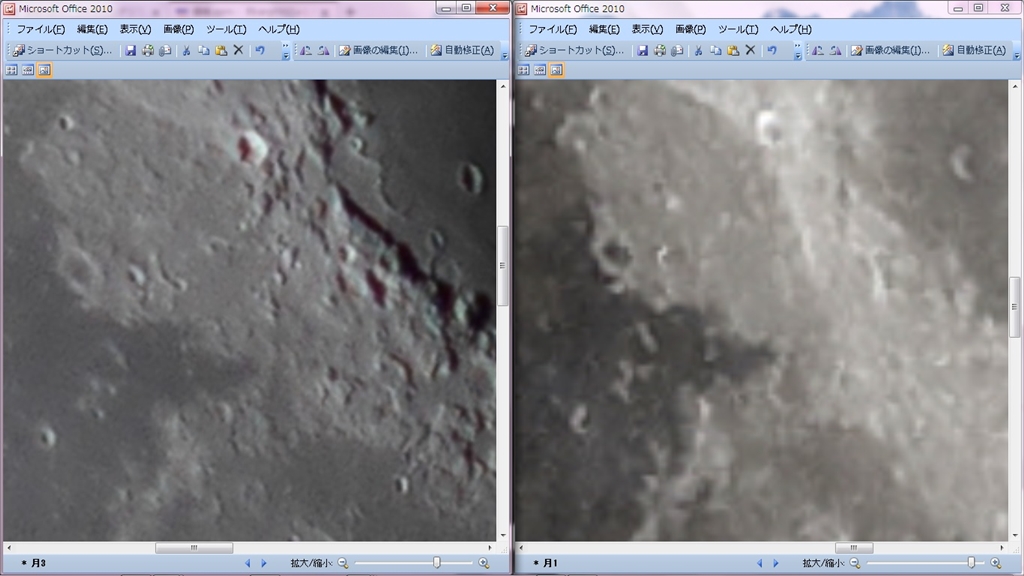Screen dimensions: 1024x576
Task: Go to next picture in left window
Action: point(264,563)
